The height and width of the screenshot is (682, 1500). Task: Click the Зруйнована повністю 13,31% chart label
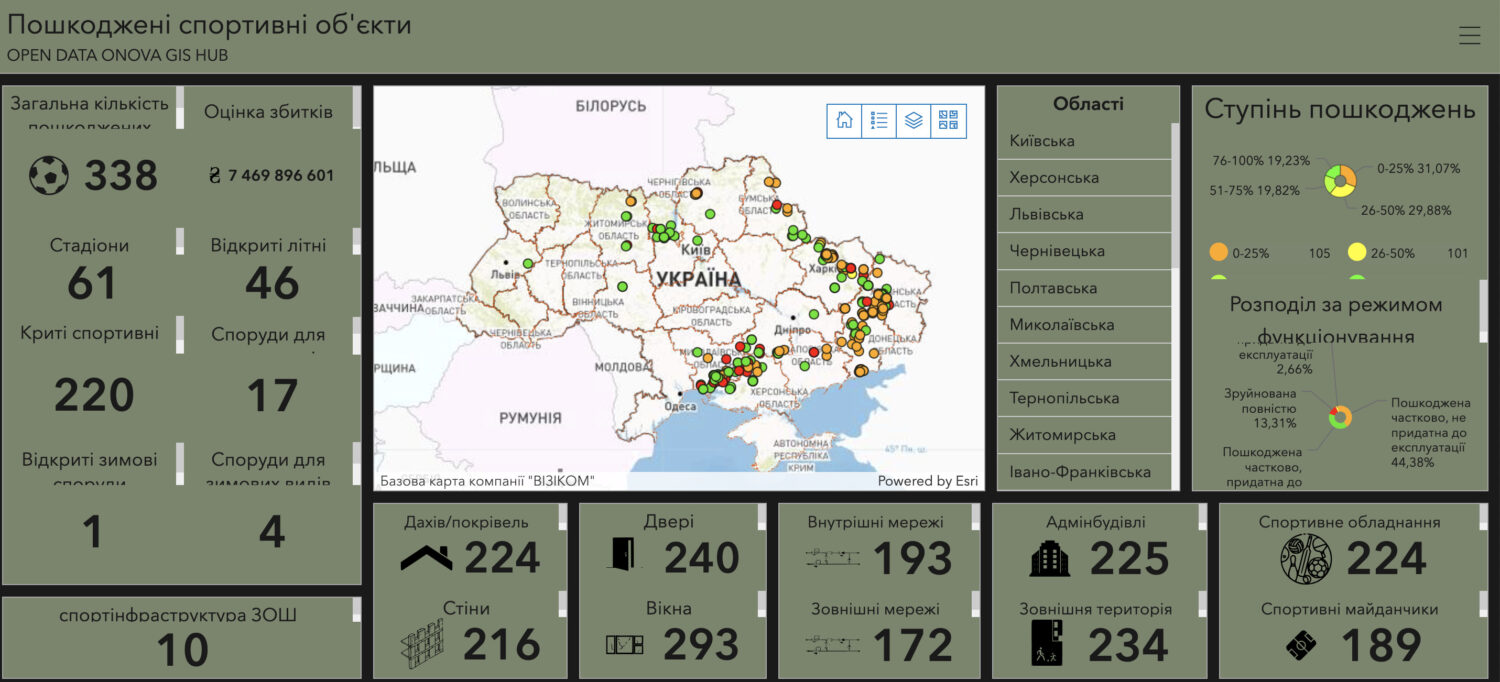pos(1260,408)
